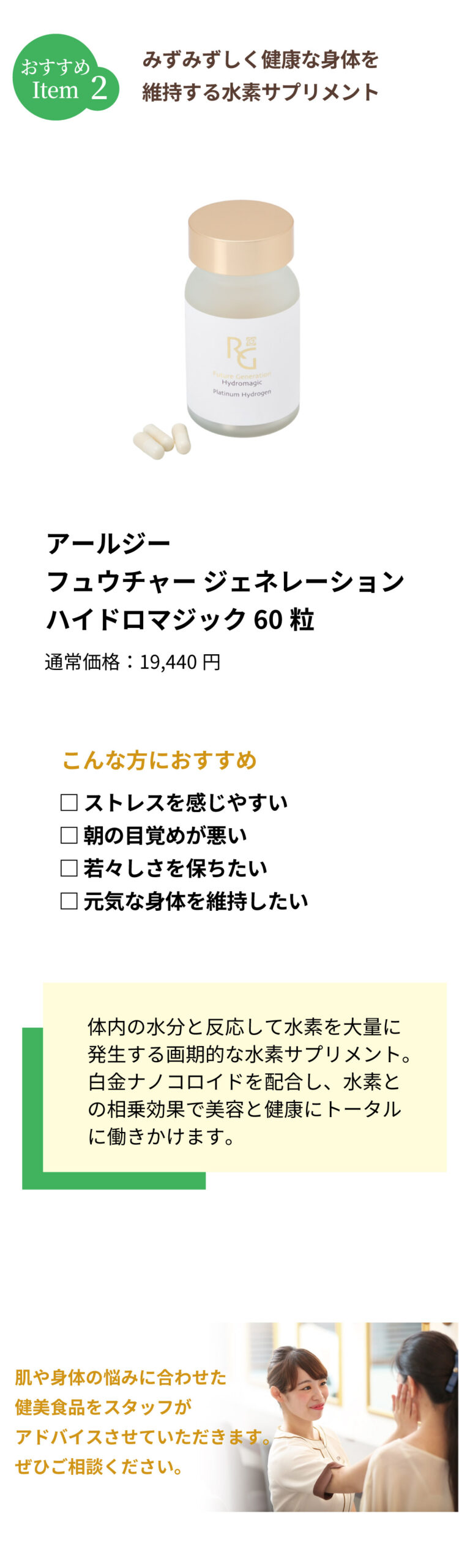Click the こんな方におすすめ heading
Screen dimensions: 459x1568
159,760
